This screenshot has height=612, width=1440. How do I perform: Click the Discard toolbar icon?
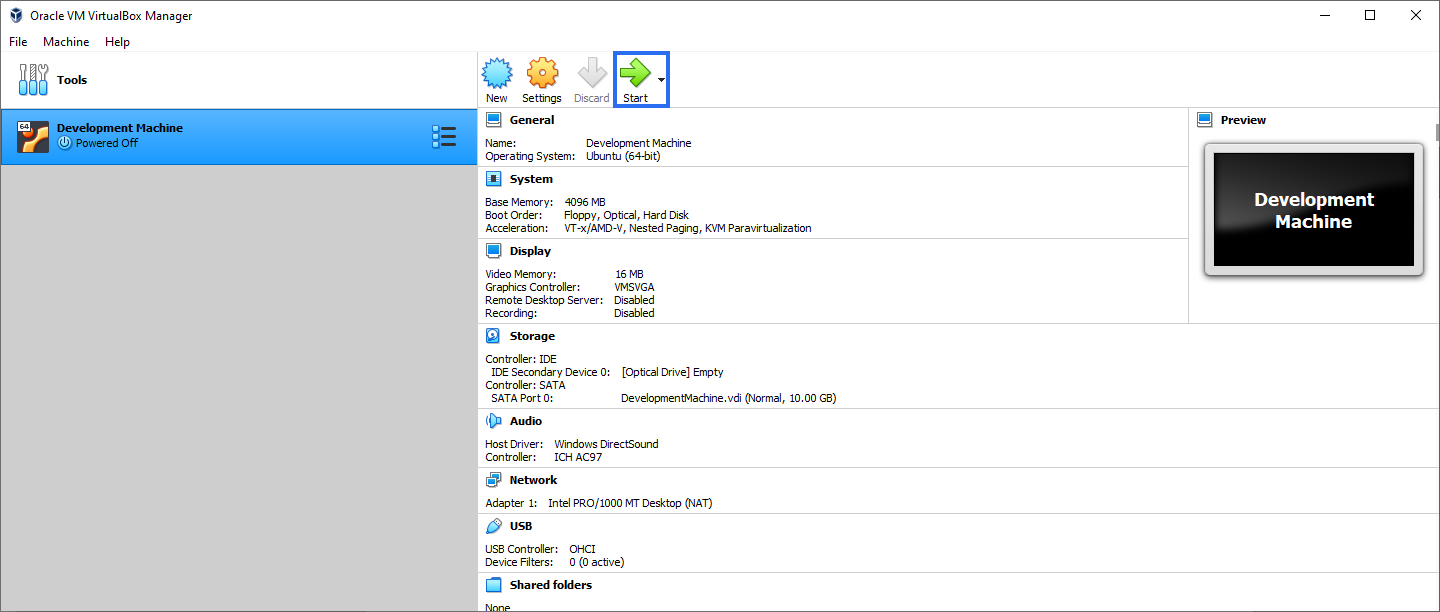coord(592,73)
